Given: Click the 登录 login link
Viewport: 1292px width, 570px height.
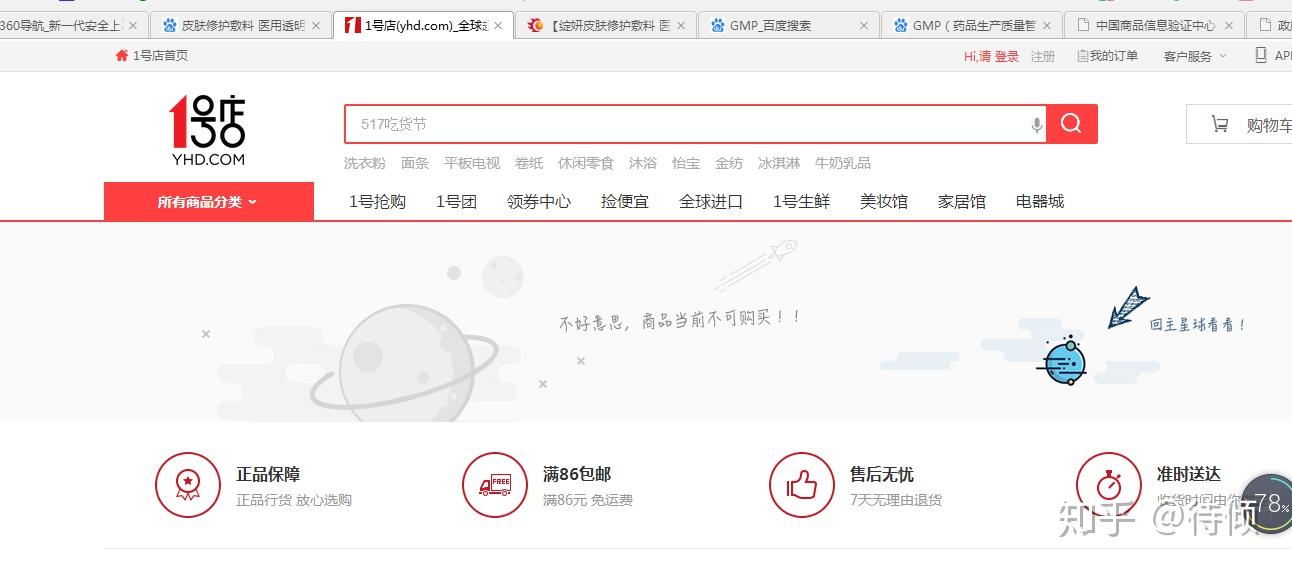Looking at the screenshot, I should pyautogui.click(x=1007, y=56).
